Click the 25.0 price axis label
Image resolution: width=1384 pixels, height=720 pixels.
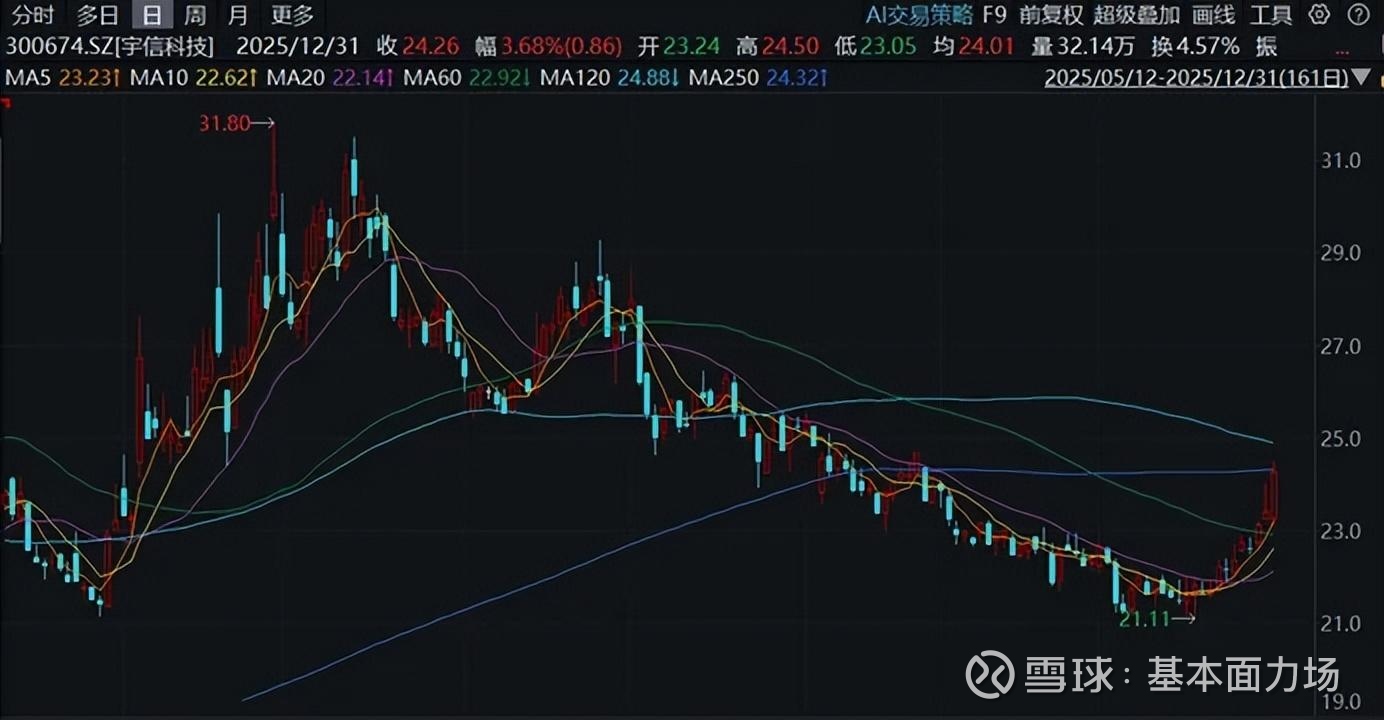(1341, 439)
